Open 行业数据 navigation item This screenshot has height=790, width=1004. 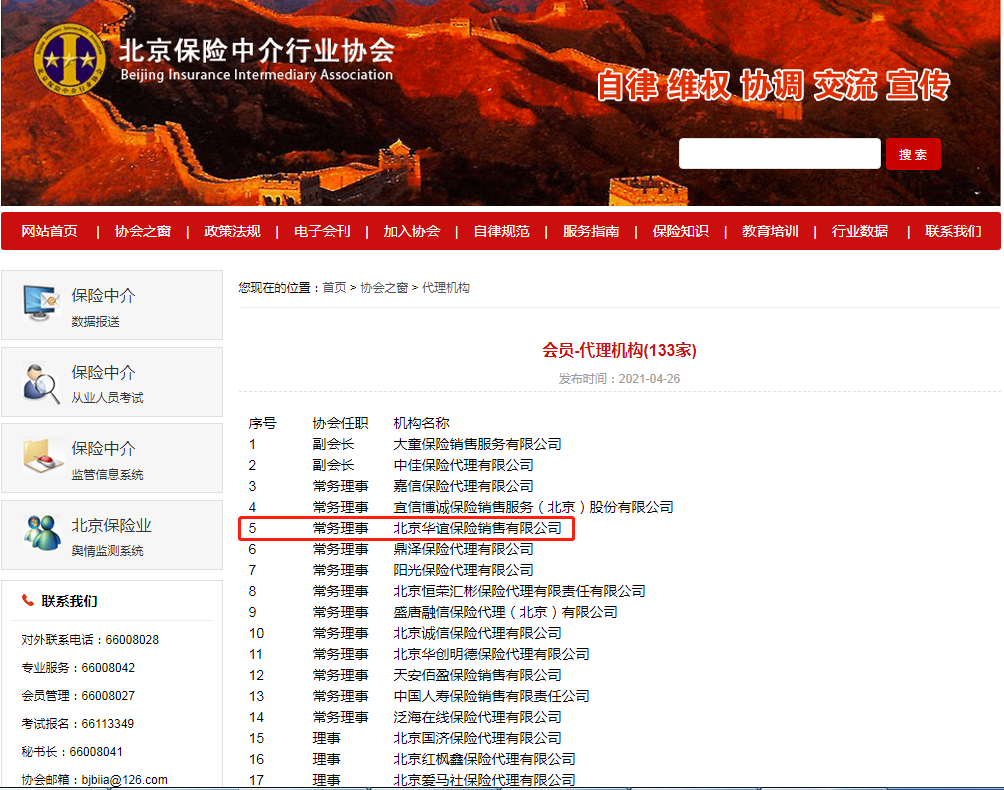point(859,231)
